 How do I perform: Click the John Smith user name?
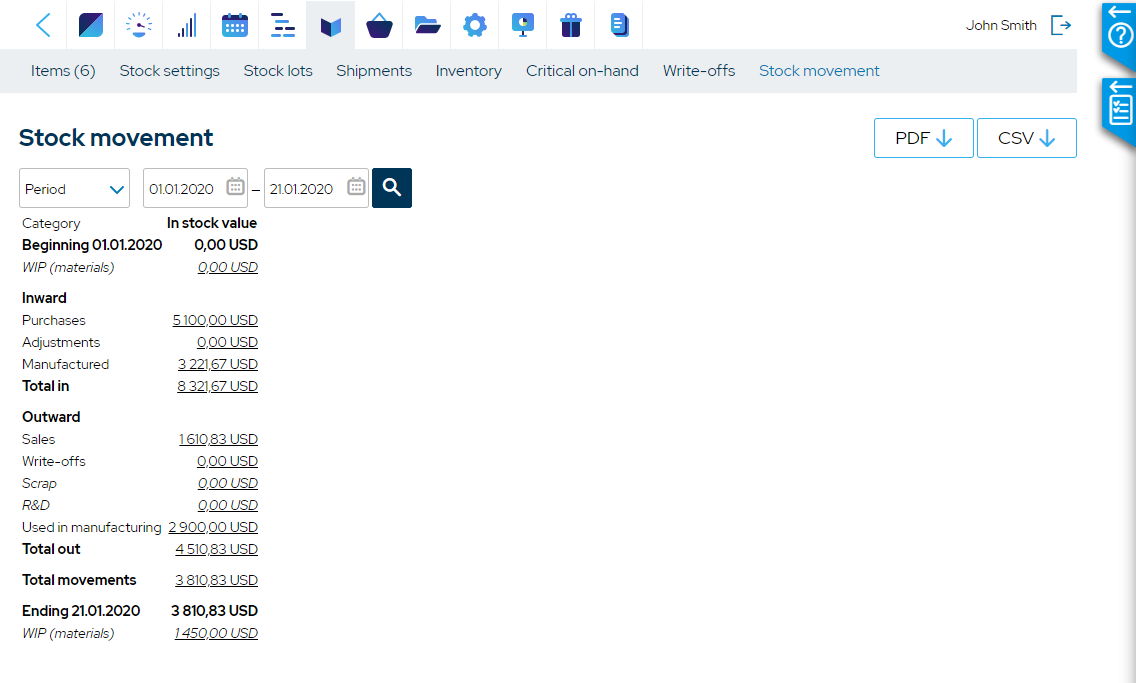pos(1001,25)
